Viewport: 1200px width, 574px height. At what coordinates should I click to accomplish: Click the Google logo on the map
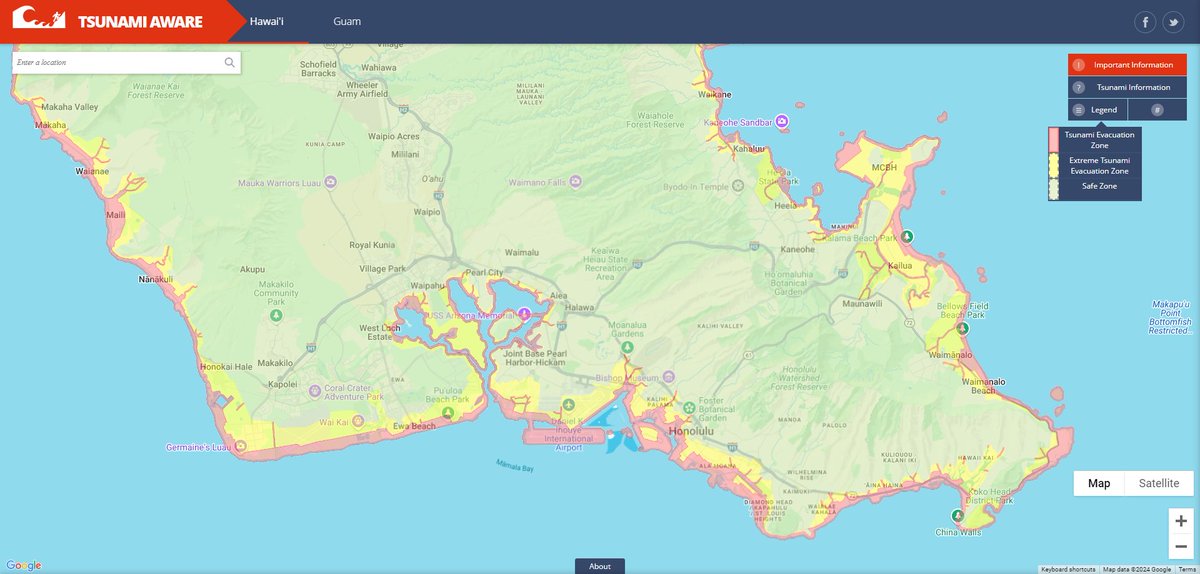tap(22, 566)
